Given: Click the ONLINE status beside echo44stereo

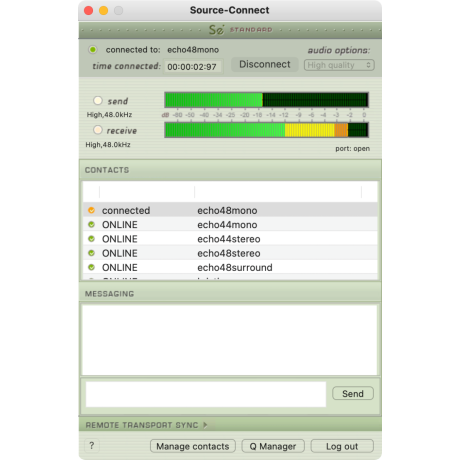Looking at the screenshot, I should click(x=120, y=239).
